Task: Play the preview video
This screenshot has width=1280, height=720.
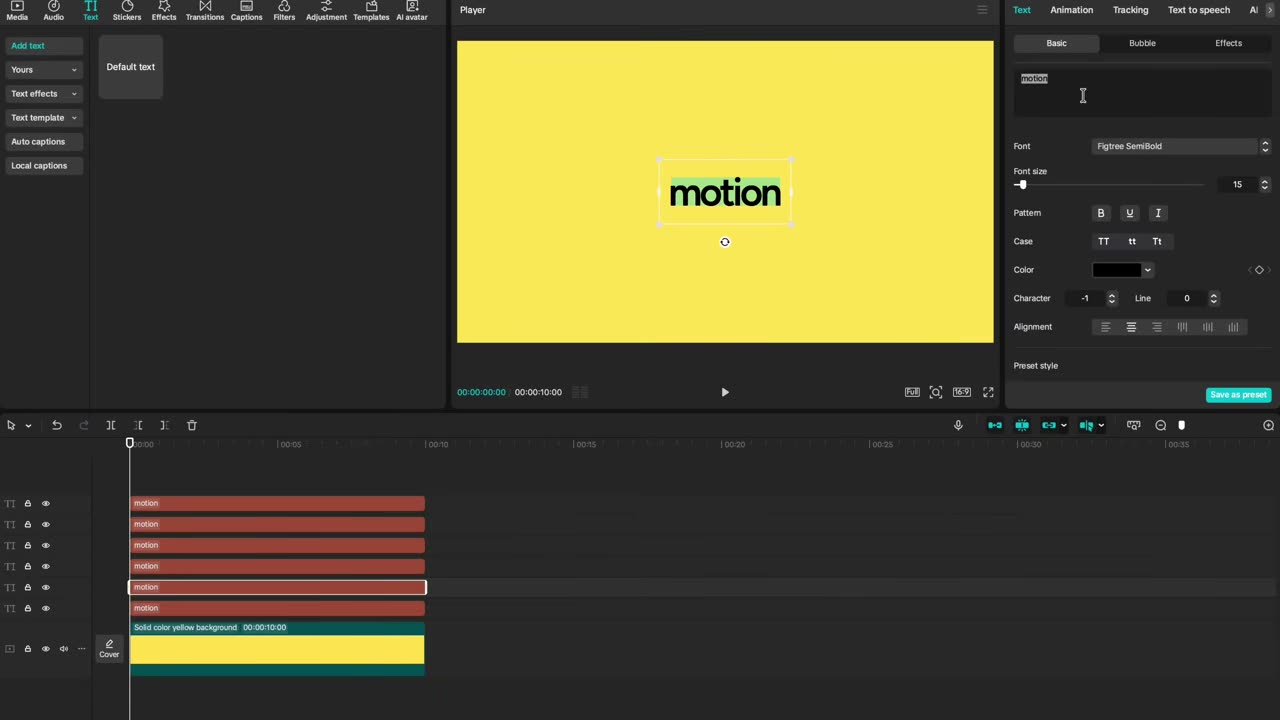Action: pos(725,392)
